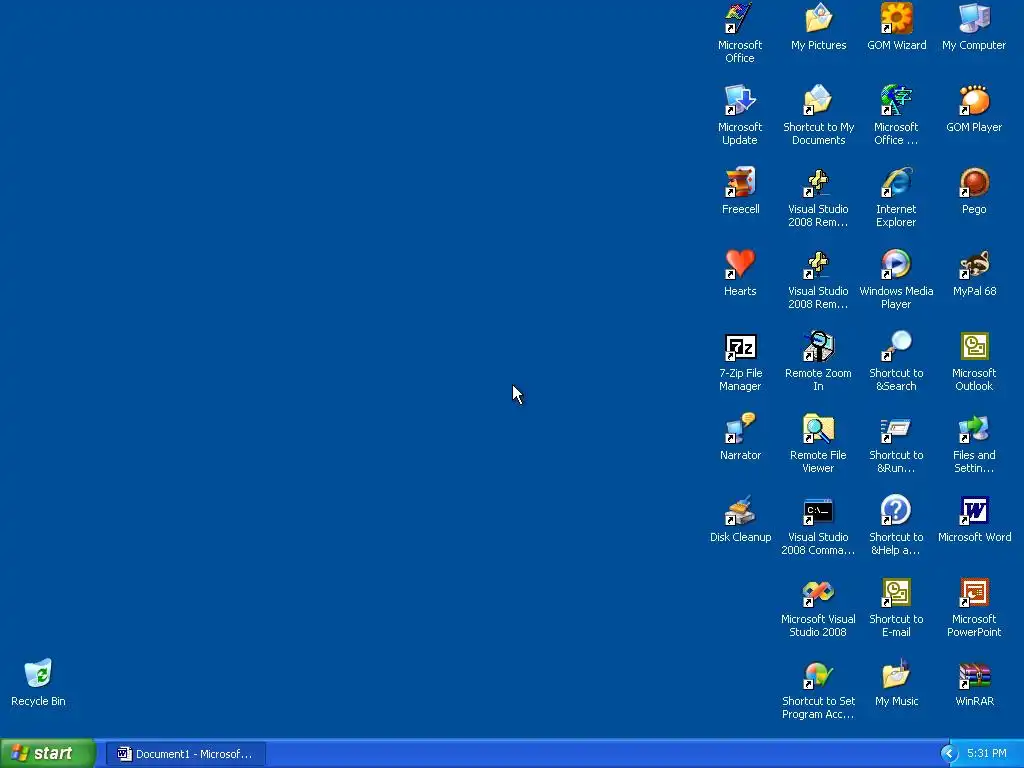Restore the Document1 Microsoft Word taskbar button
Image resolution: width=1024 pixels, height=768 pixels.
(185, 754)
